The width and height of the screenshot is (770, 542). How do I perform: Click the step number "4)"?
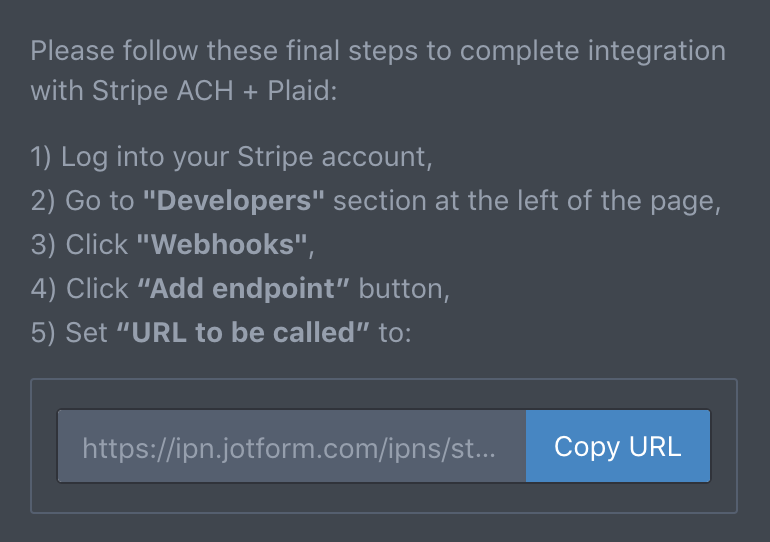(43, 289)
